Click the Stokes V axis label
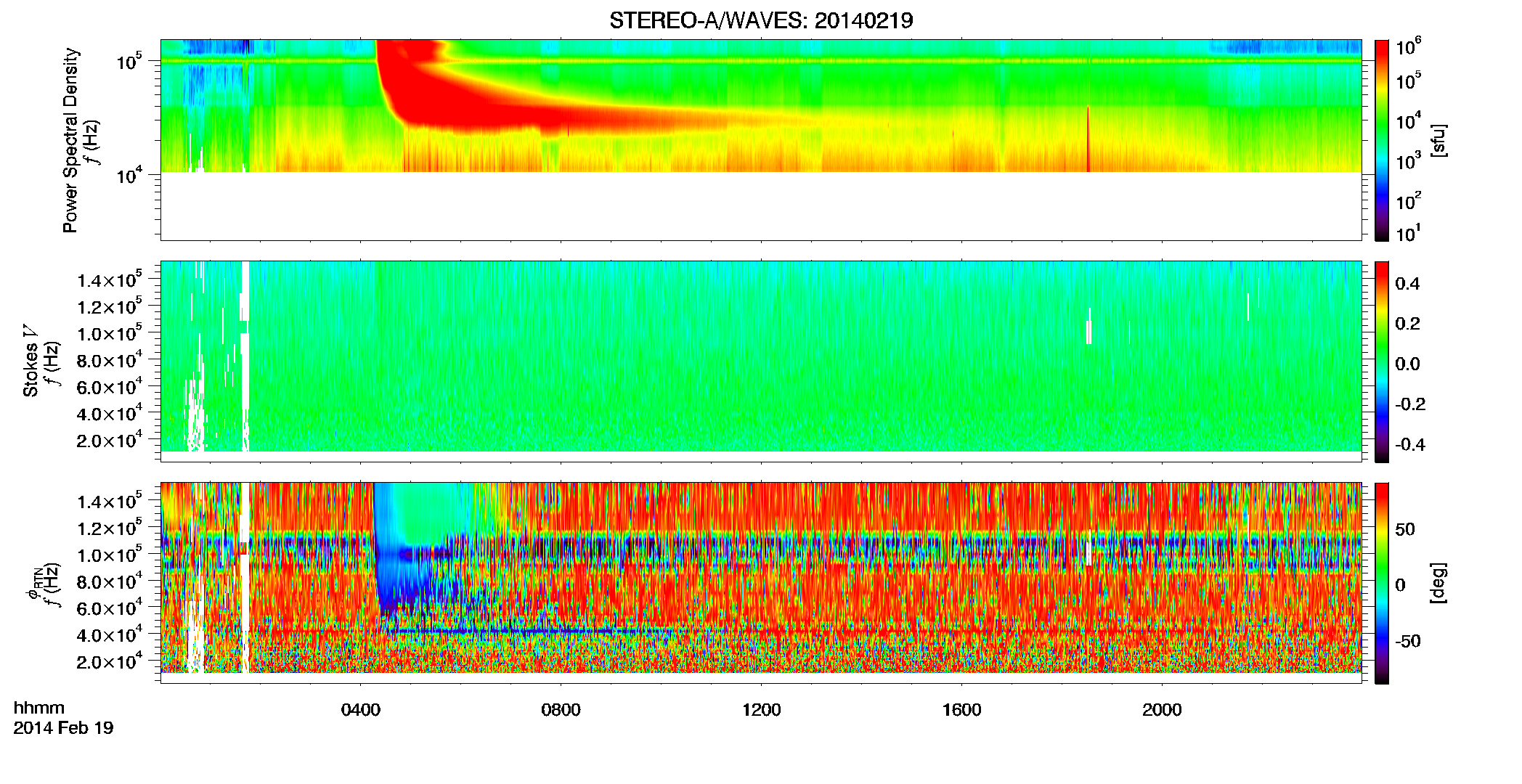The width and height of the screenshot is (1522, 784). tap(30, 360)
